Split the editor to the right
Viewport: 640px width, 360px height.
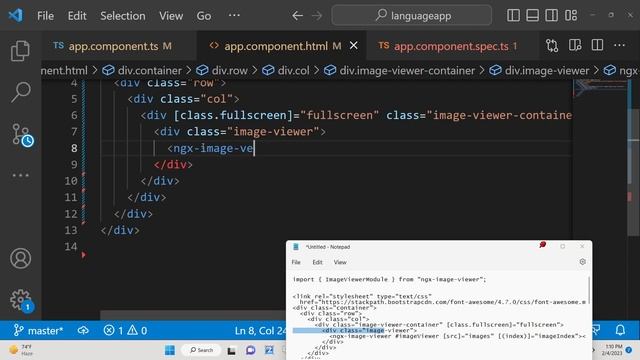pyautogui.click(x=597, y=45)
